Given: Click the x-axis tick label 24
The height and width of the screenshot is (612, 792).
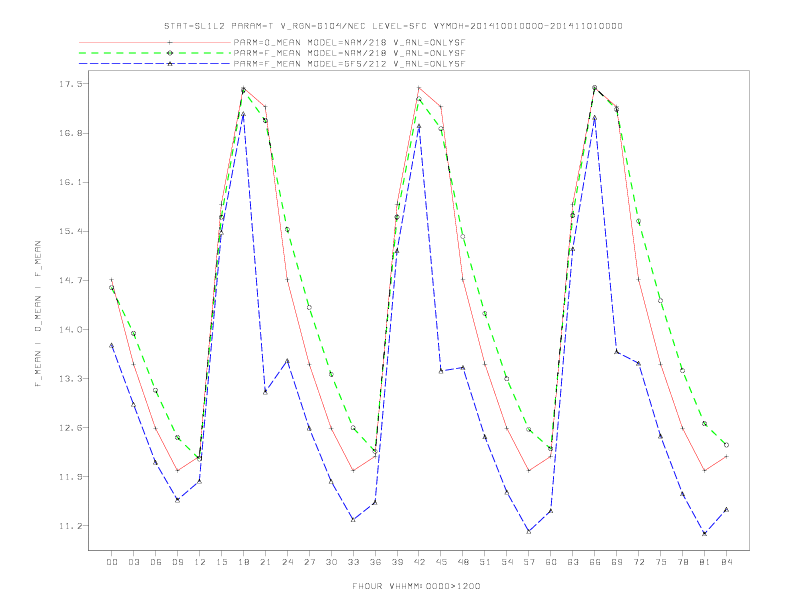Looking at the screenshot, I should tap(287, 562).
